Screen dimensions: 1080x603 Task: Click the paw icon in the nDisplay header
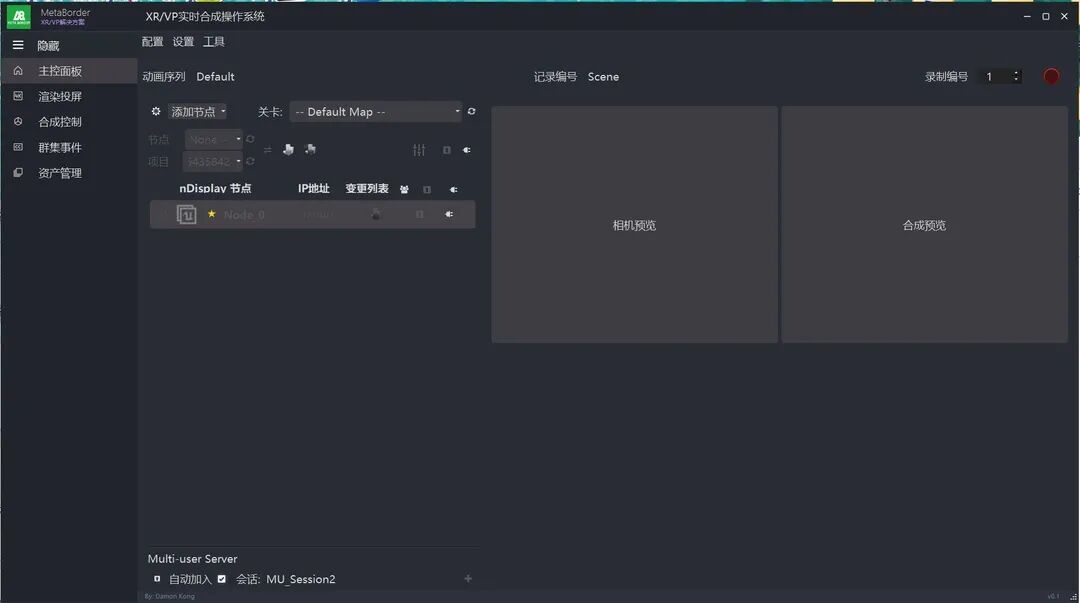pos(404,190)
